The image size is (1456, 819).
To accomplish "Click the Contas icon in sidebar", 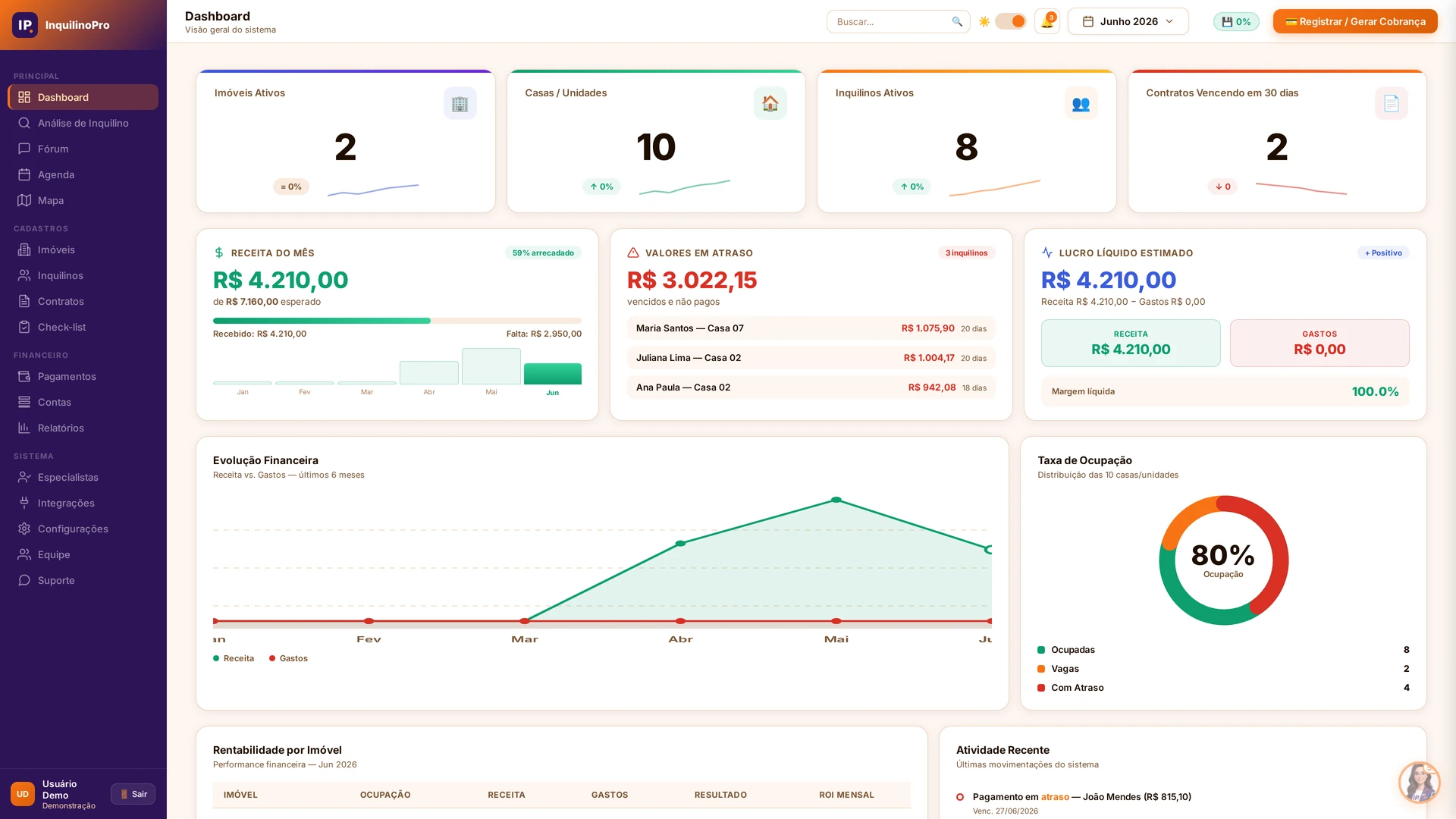I will coord(24,402).
